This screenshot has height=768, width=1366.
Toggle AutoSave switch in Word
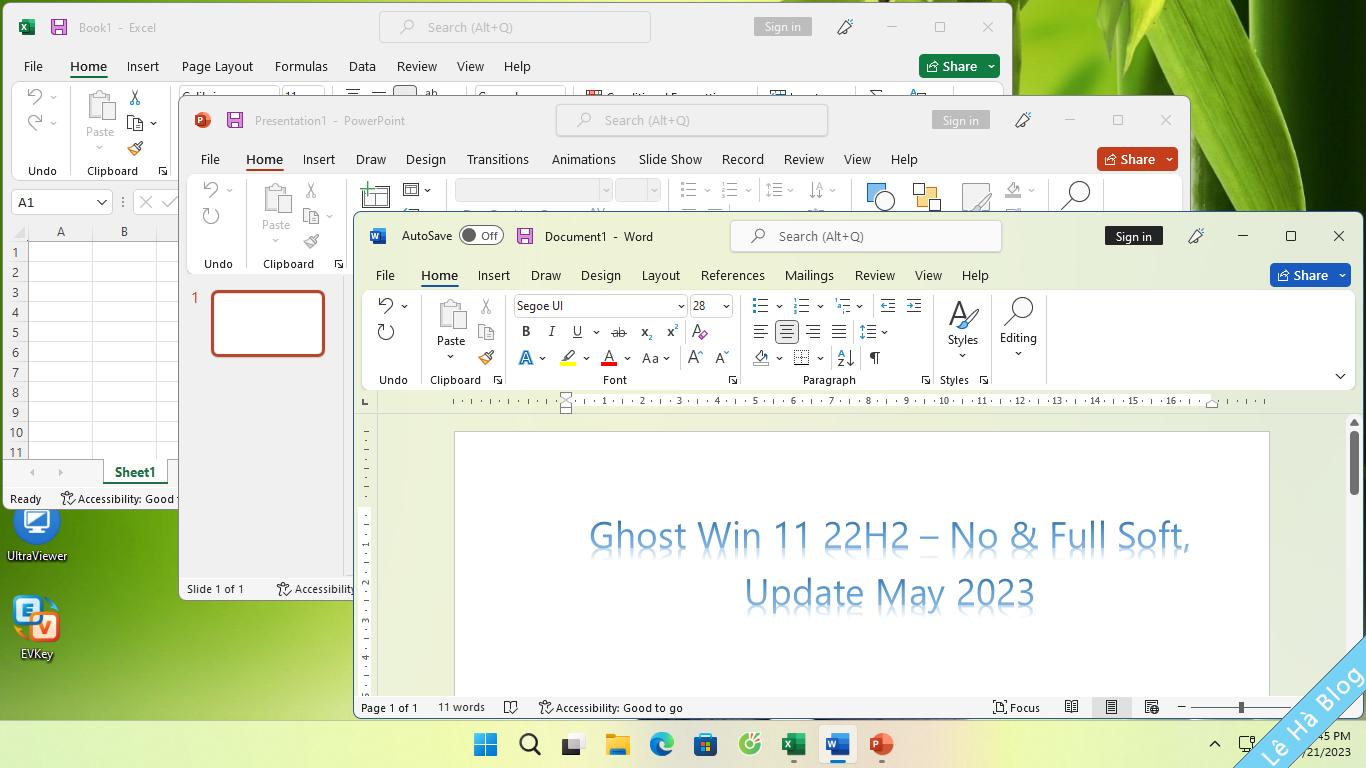pyautogui.click(x=481, y=236)
